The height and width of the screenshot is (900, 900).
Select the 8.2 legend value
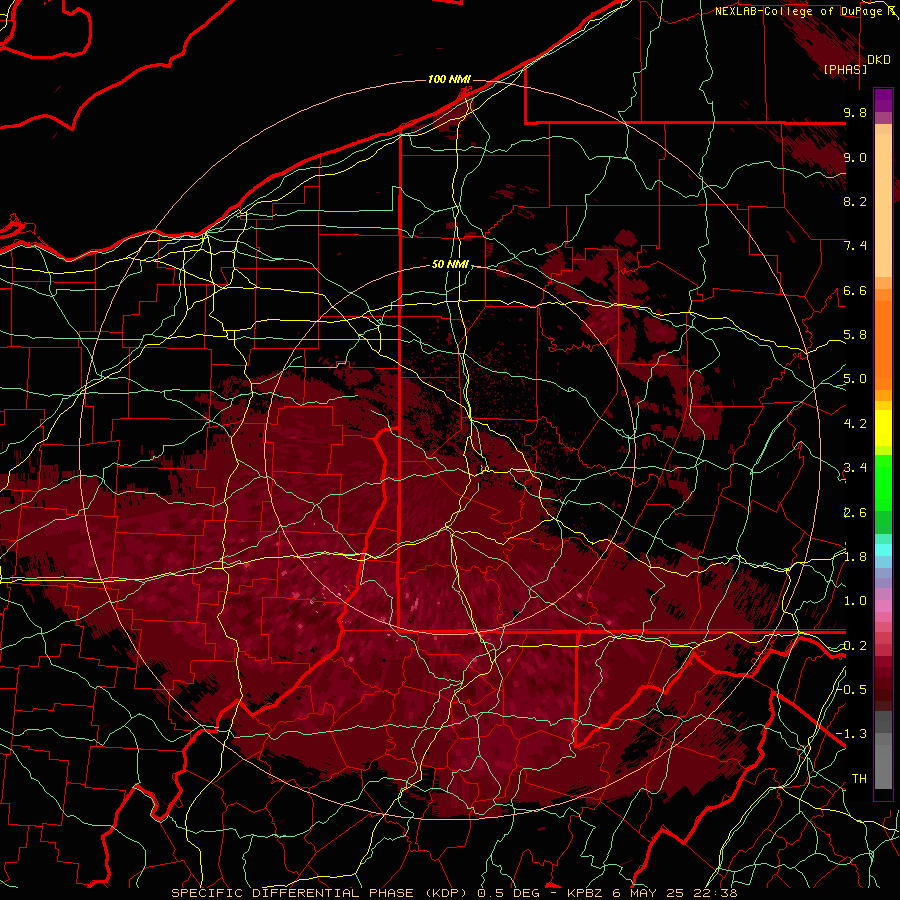click(855, 201)
